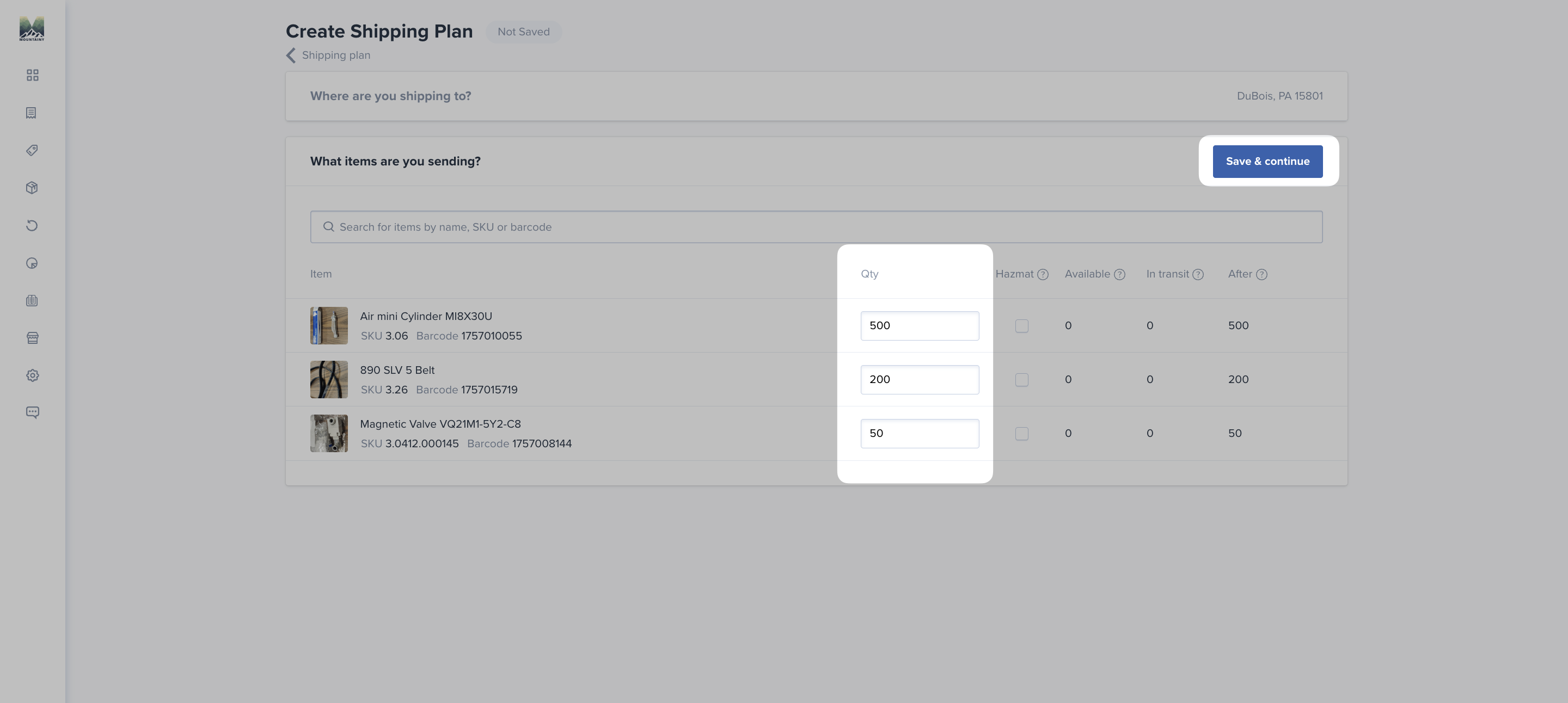The image size is (1568, 703).
Task: Select the price tag icon in sidebar
Action: tap(32, 150)
